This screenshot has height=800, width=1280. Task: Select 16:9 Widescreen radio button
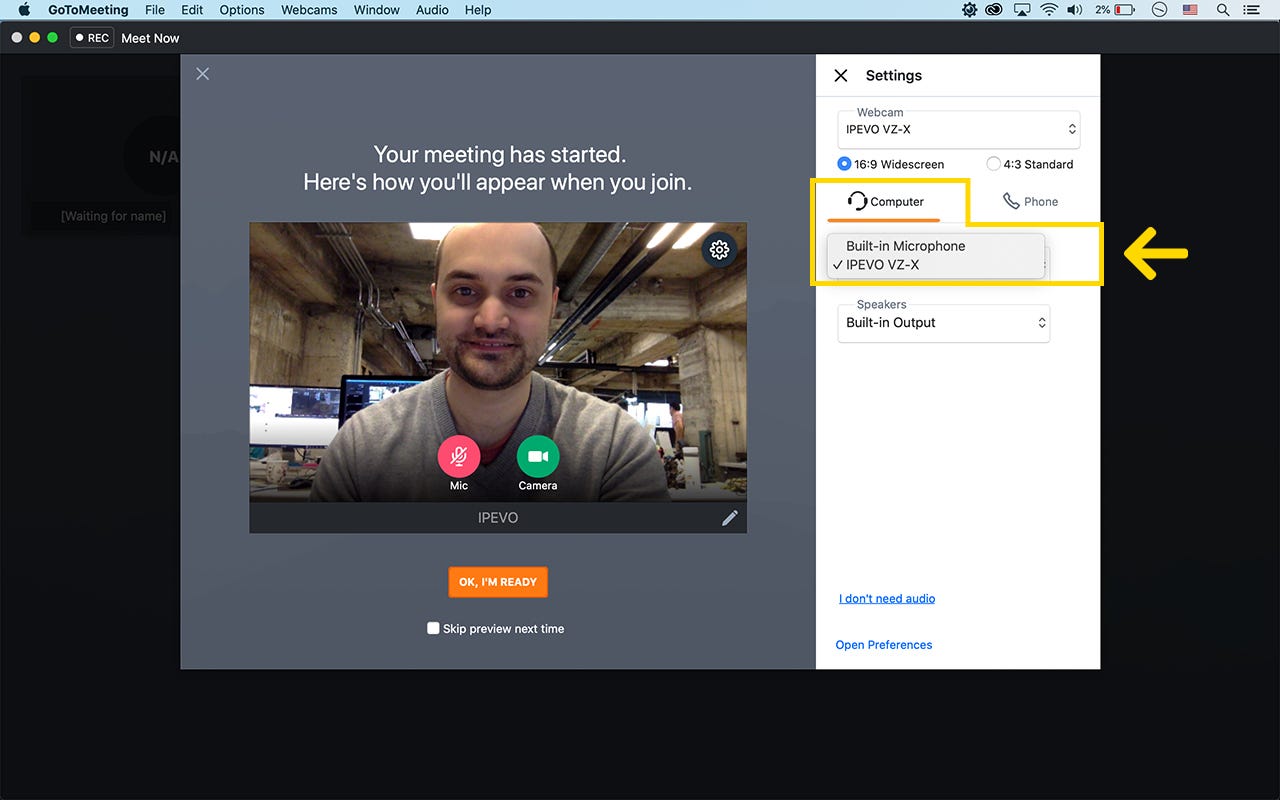coord(844,164)
